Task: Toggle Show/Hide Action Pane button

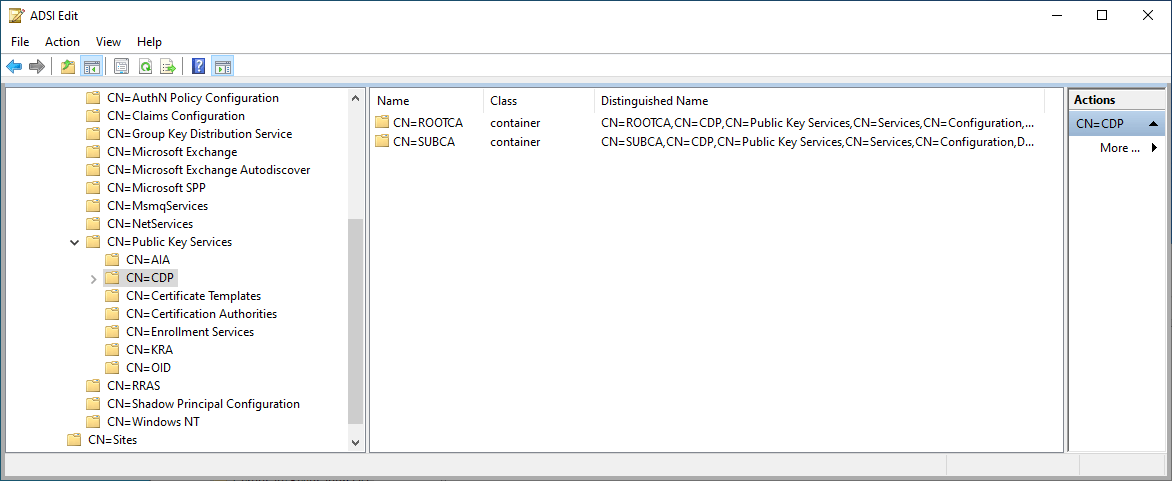Action: pyautogui.click(x=222, y=67)
